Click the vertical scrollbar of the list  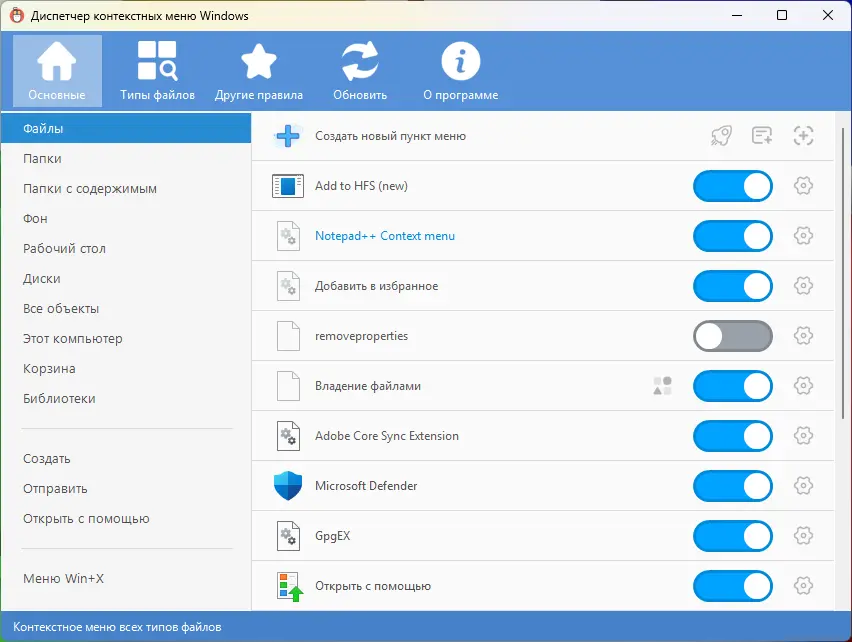coord(843,273)
